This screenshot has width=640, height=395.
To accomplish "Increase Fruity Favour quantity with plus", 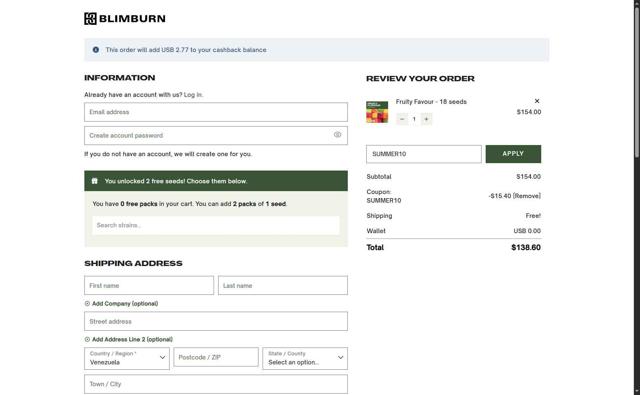I will point(426,119).
